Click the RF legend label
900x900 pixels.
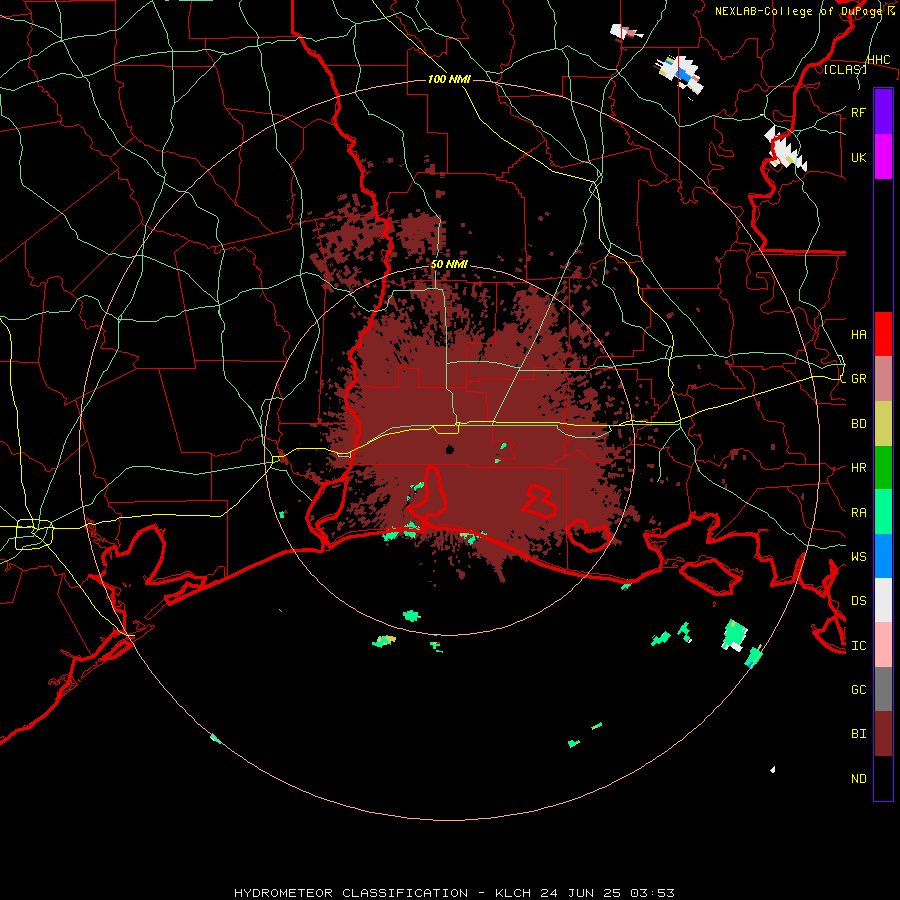point(859,113)
